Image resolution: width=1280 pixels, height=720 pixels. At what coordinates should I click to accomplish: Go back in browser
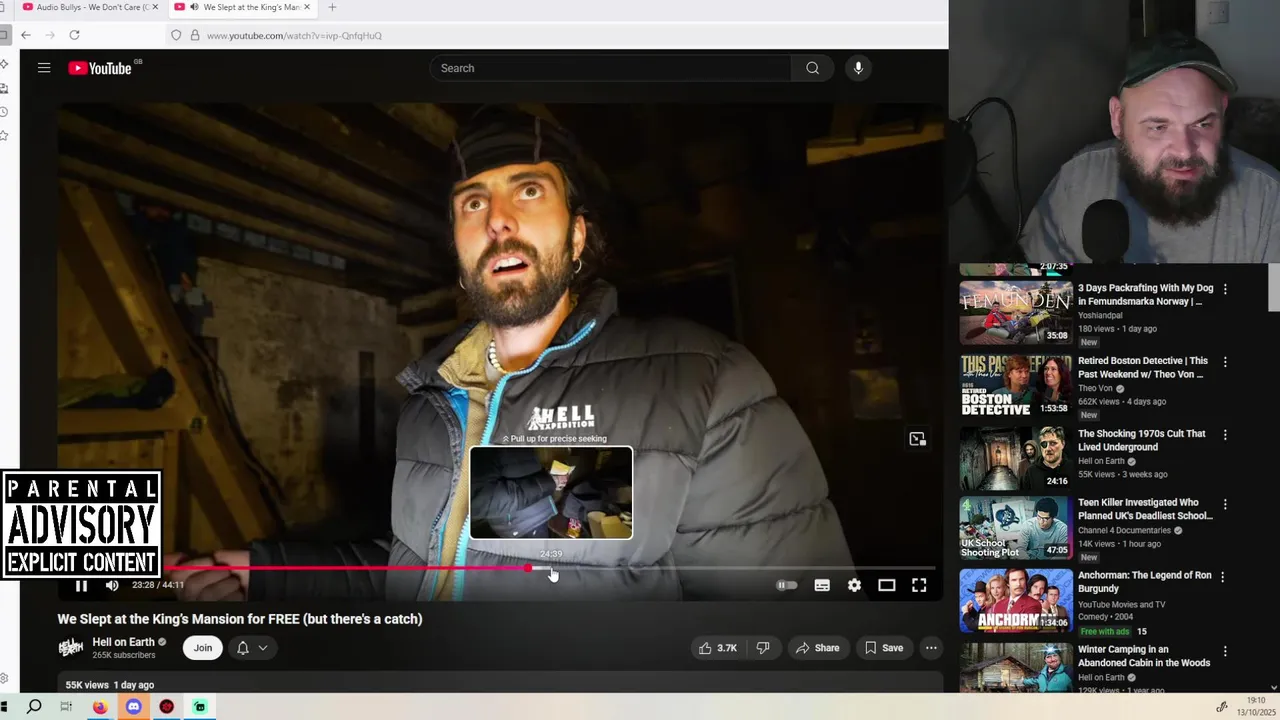[x=26, y=35]
